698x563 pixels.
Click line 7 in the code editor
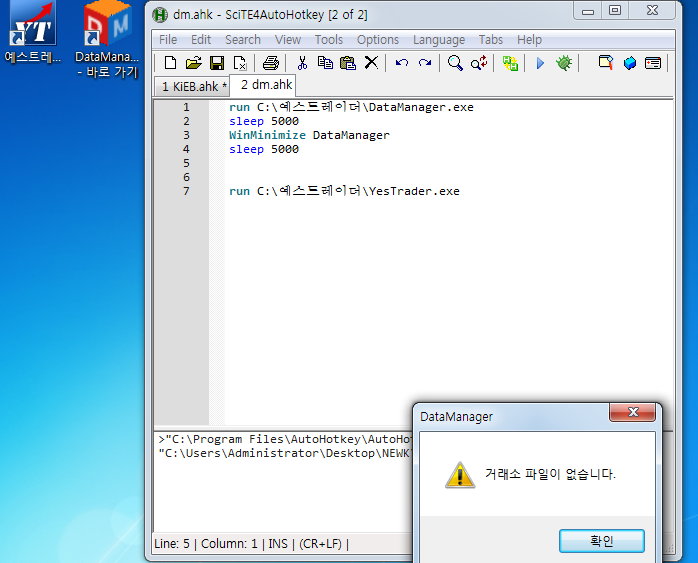[x=344, y=191]
